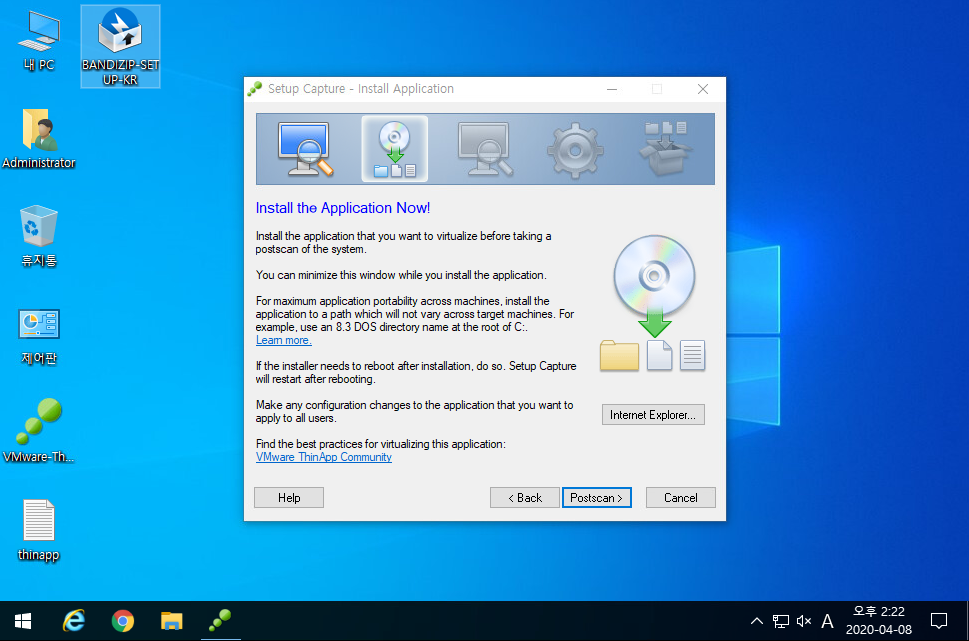Click the Configure gear step icon in banner

coord(575,150)
